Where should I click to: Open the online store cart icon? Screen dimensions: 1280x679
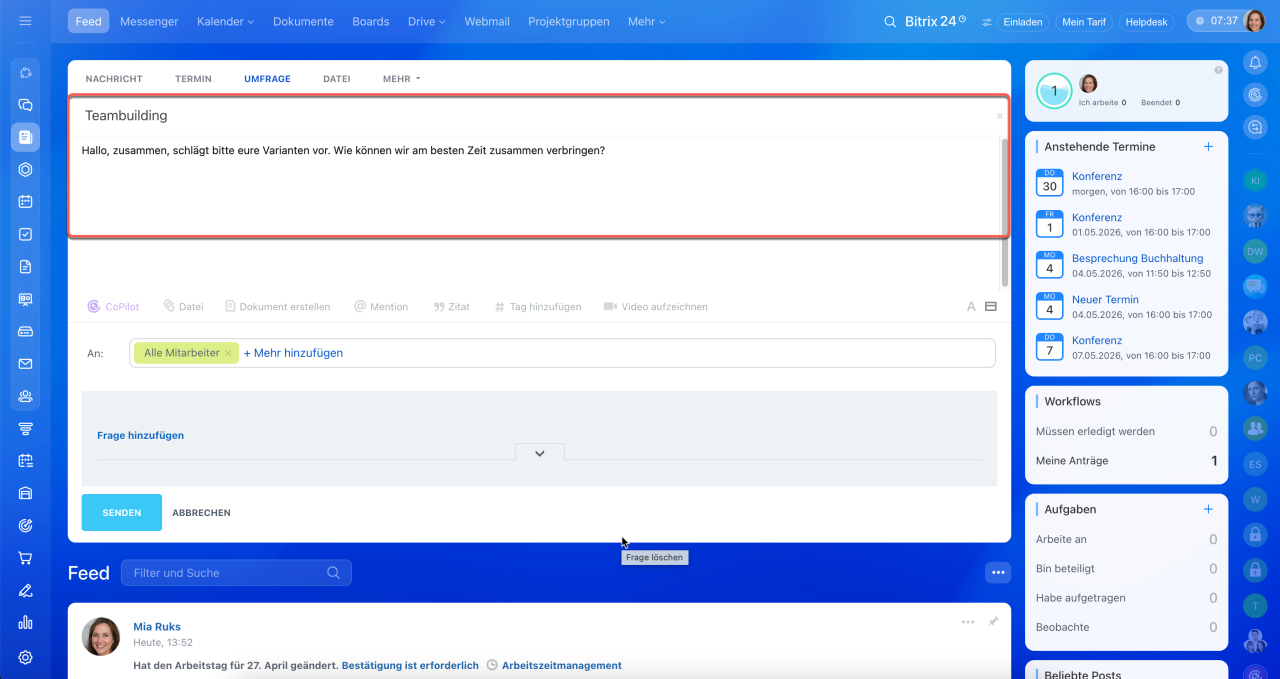pos(25,558)
